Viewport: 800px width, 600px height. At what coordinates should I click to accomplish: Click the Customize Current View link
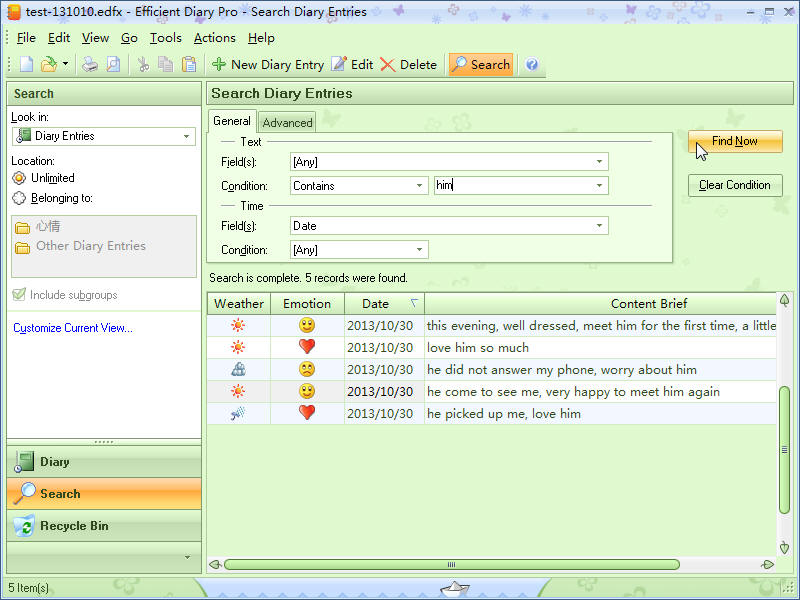click(72, 328)
